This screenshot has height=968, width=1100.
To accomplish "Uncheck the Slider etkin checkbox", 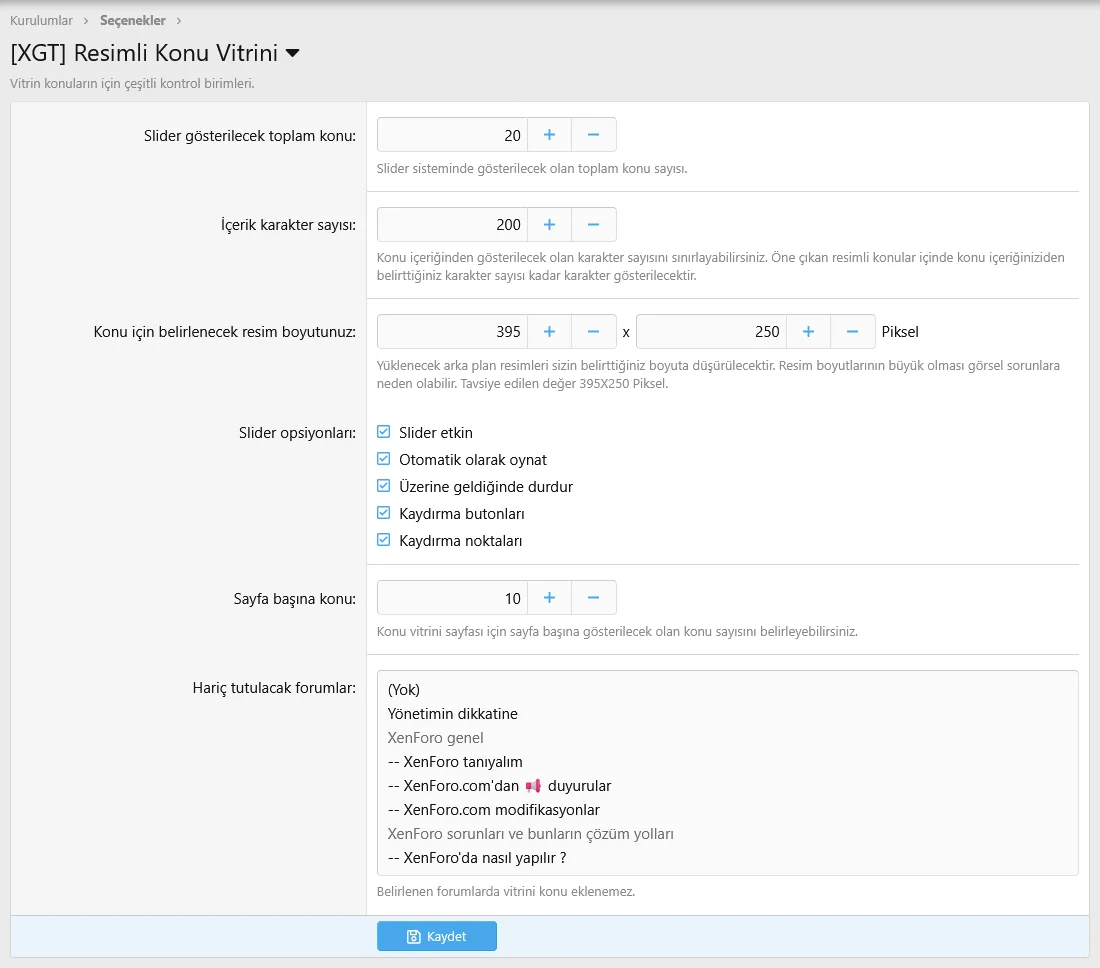I will coord(384,433).
